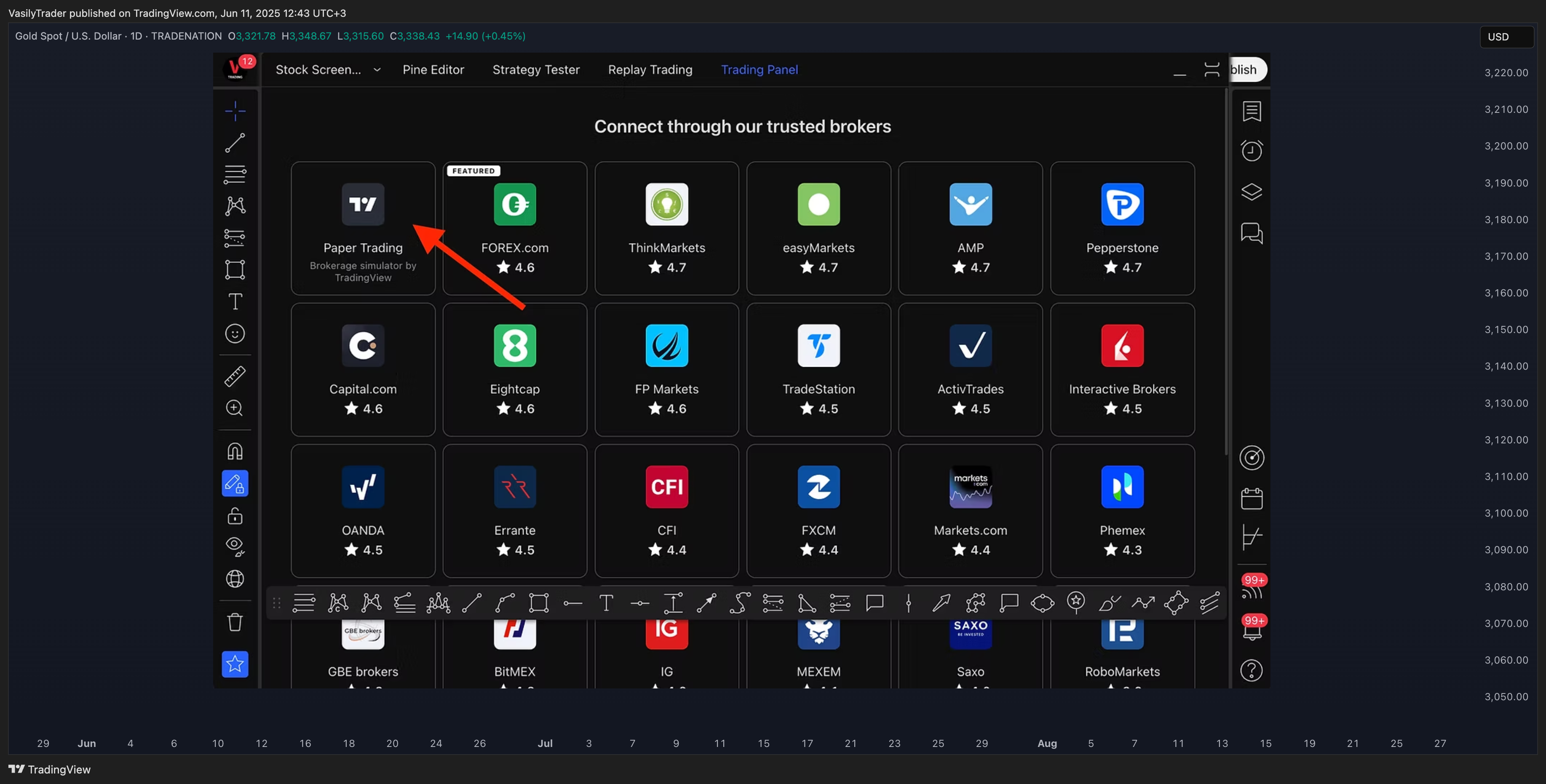Screen dimensions: 1546x784
Task: Select the Trading Panel tab
Action: 759,69
